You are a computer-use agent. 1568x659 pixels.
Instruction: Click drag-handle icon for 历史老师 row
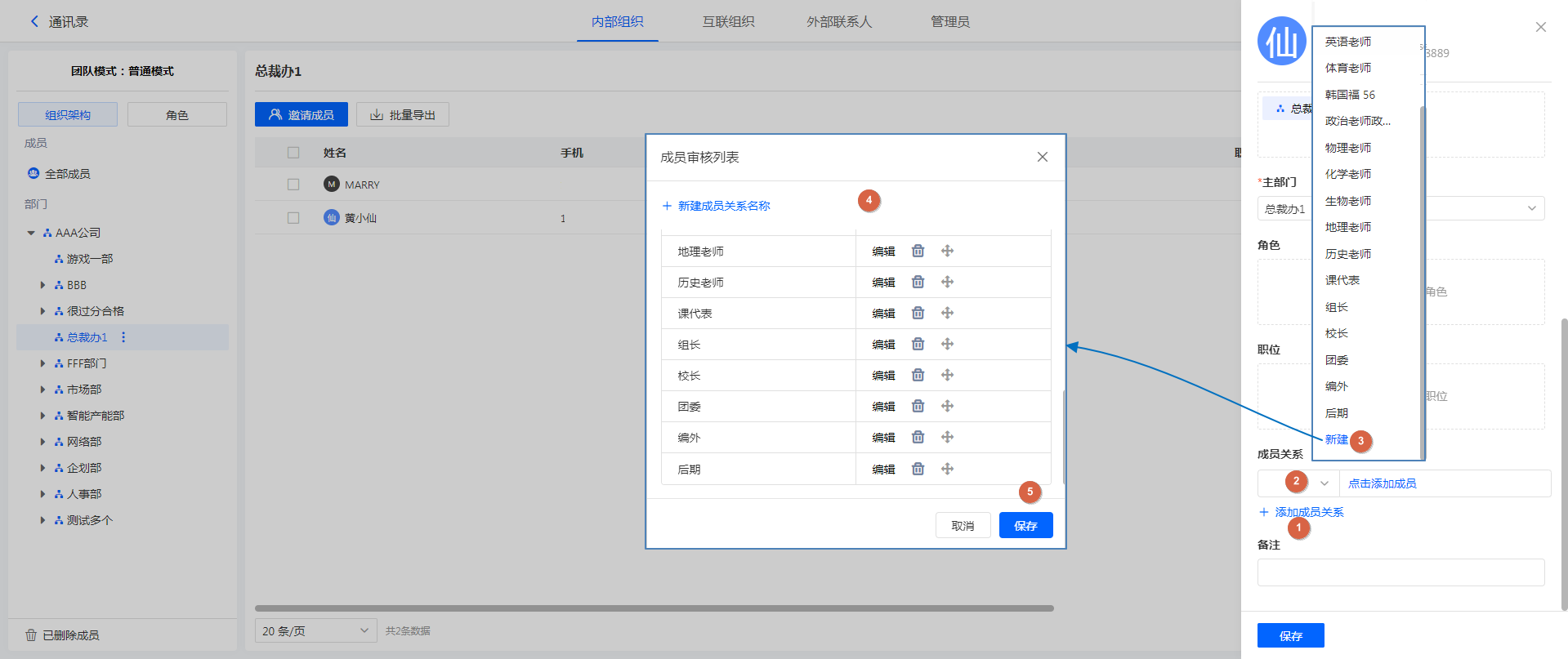(947, 283)
